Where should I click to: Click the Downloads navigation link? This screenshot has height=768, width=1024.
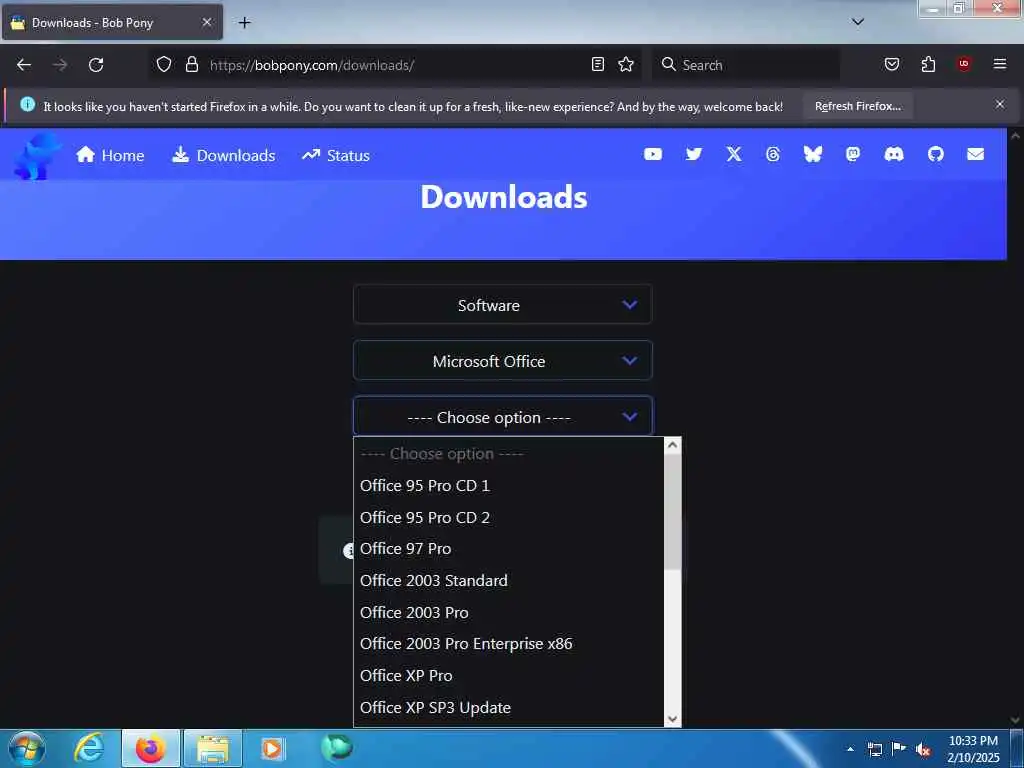(223, 155)
